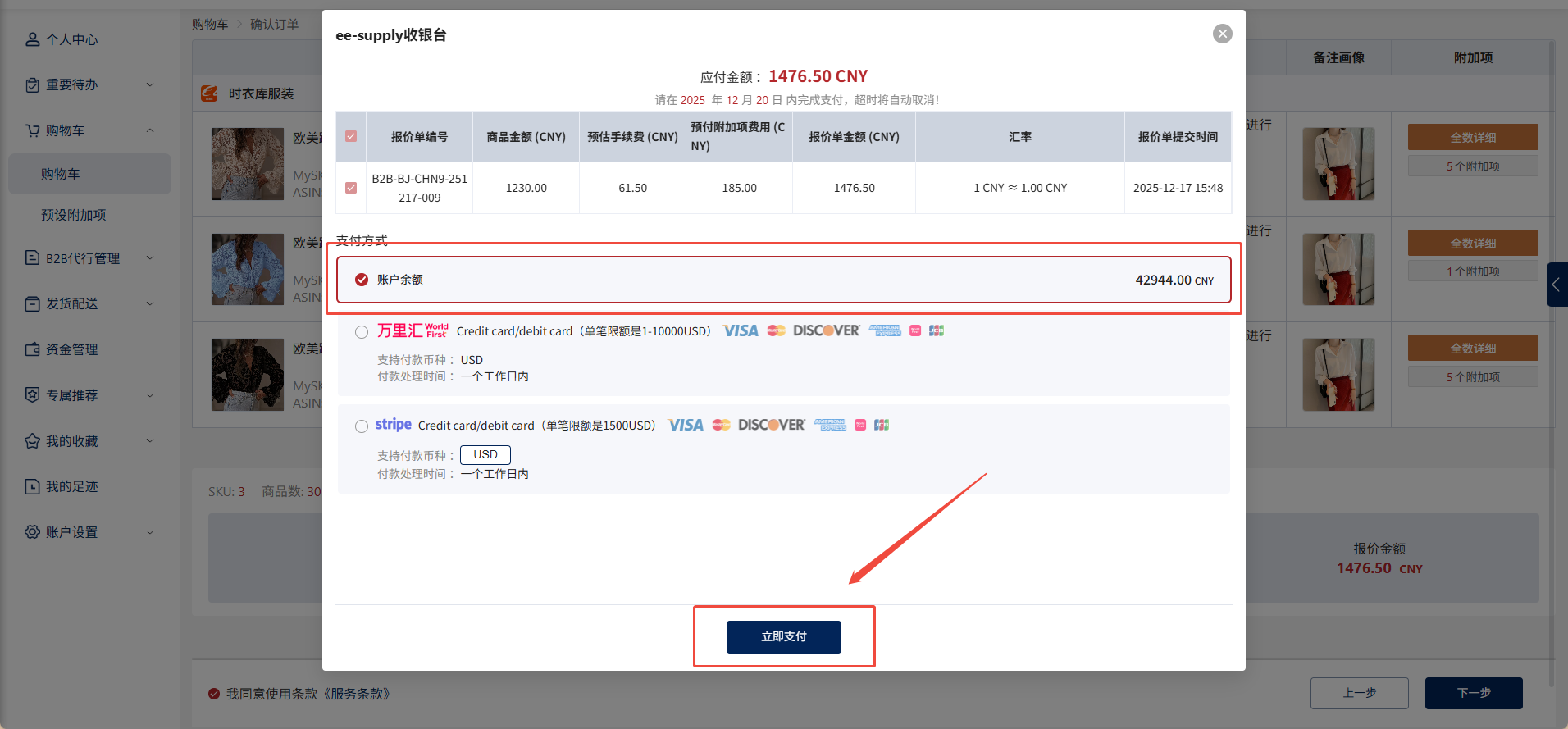Screen dimensions: 1568x729
Task: Click the 1476.50 报价单金额 cell
Action: click(x=854, y=188)
